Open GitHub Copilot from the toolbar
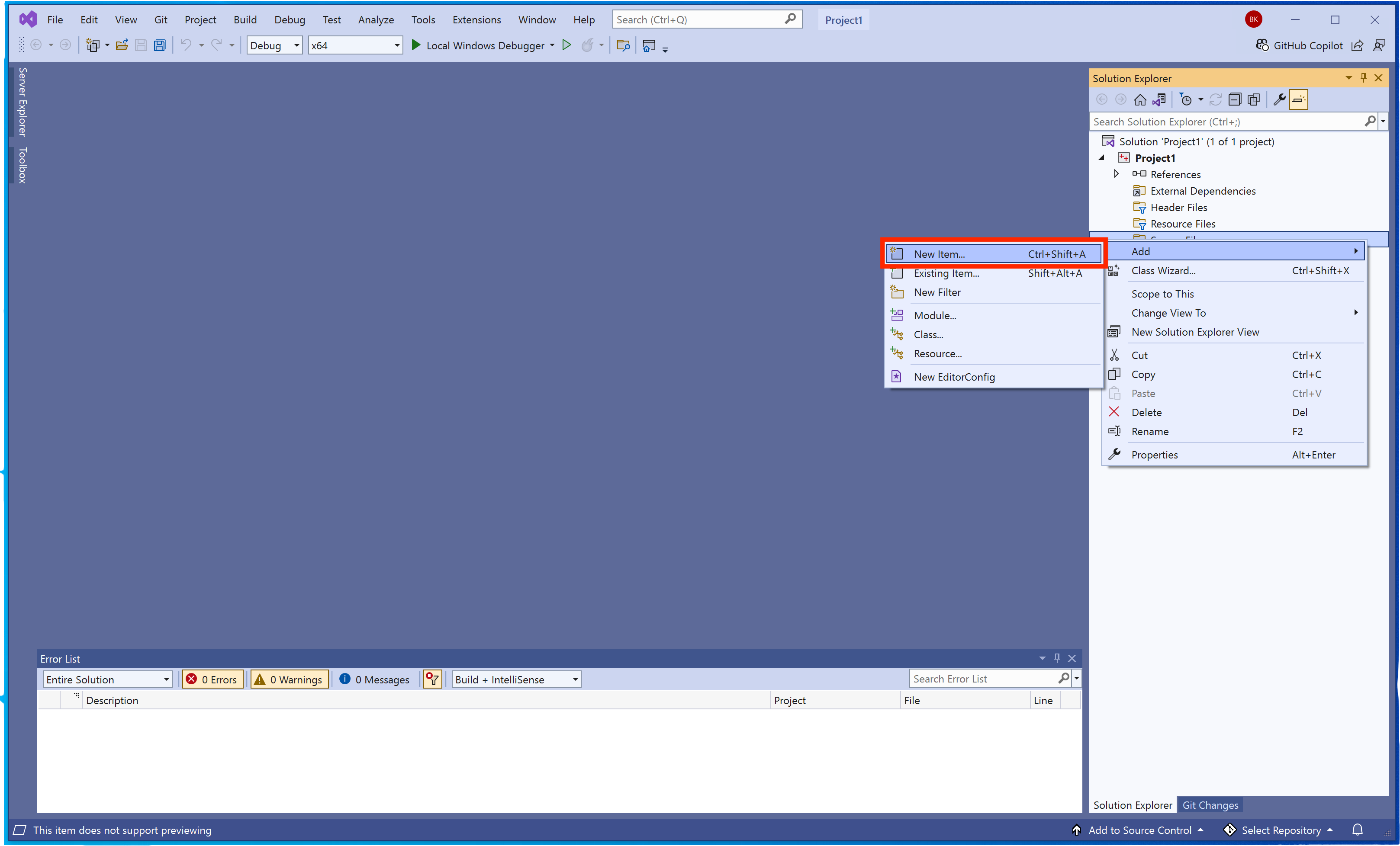The image size is (1400, 846). click(1299, 45)
